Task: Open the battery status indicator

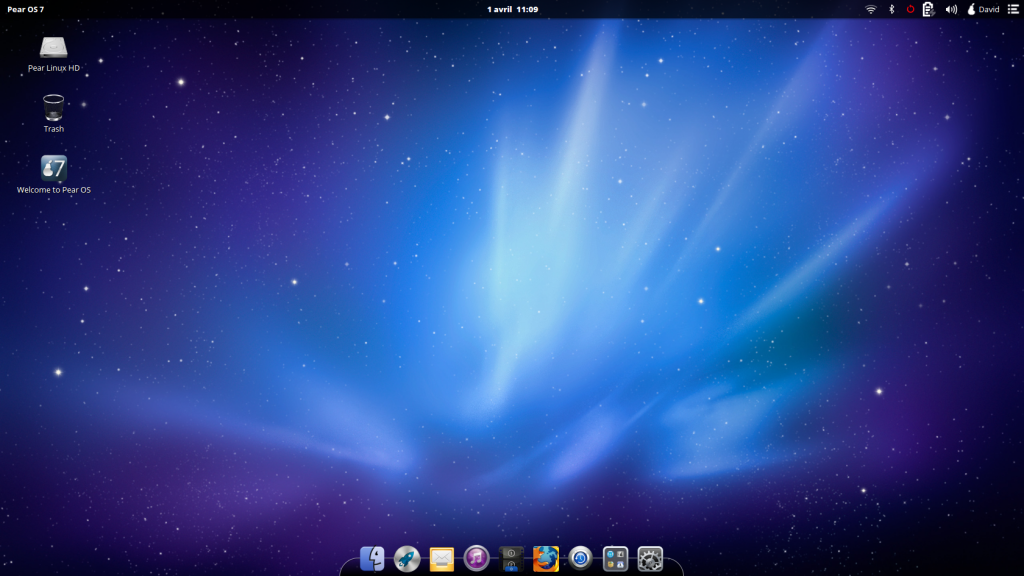Action: [x=928, y=9]
